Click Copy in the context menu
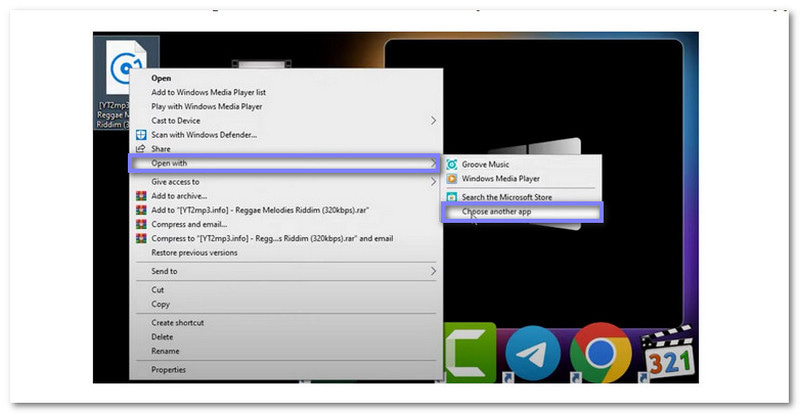The height and width of the screenshot is (414, 800). (x=160, y=304)
